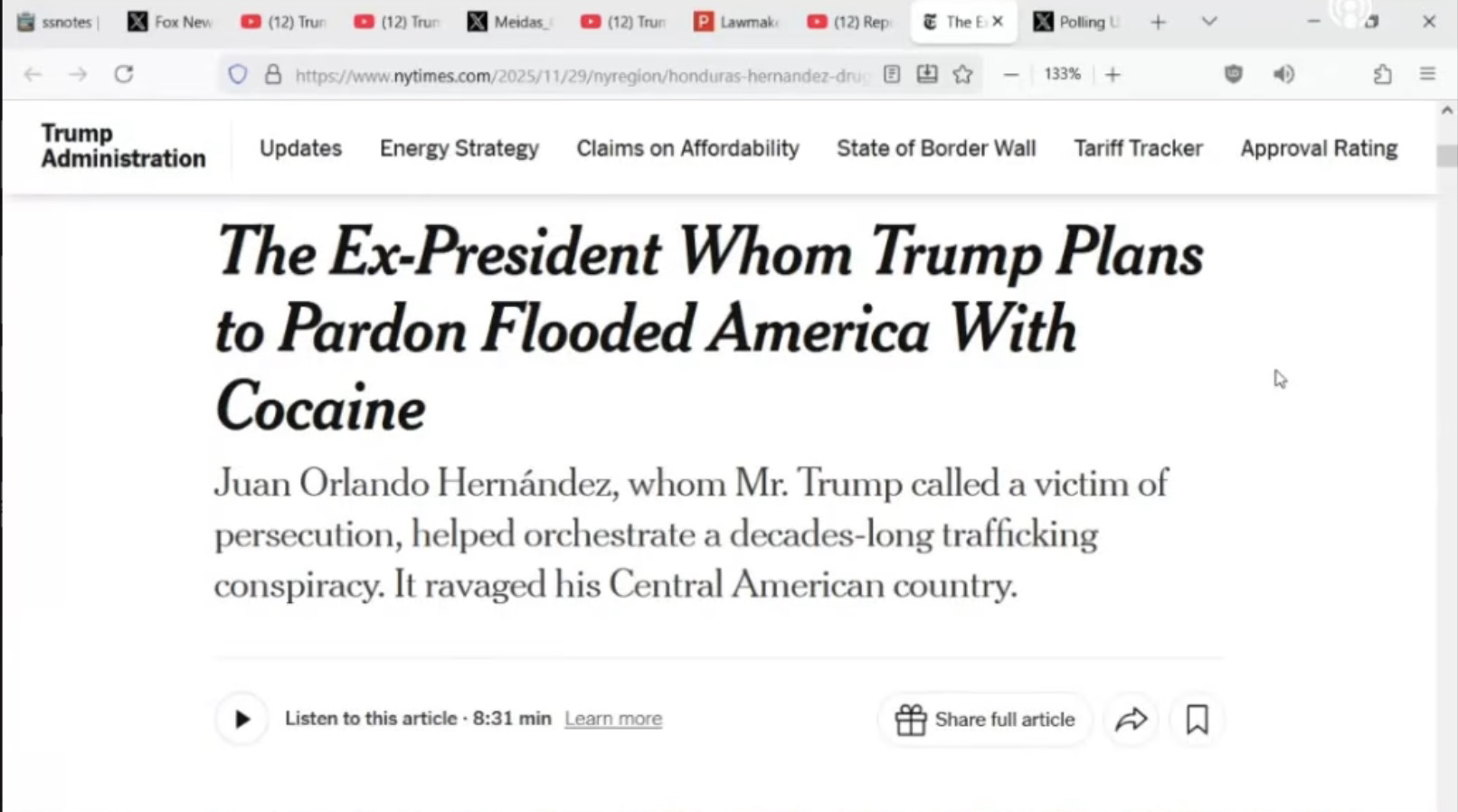1458x812 pixels.
Task: Click the URL address field
Action: (579, 75)
